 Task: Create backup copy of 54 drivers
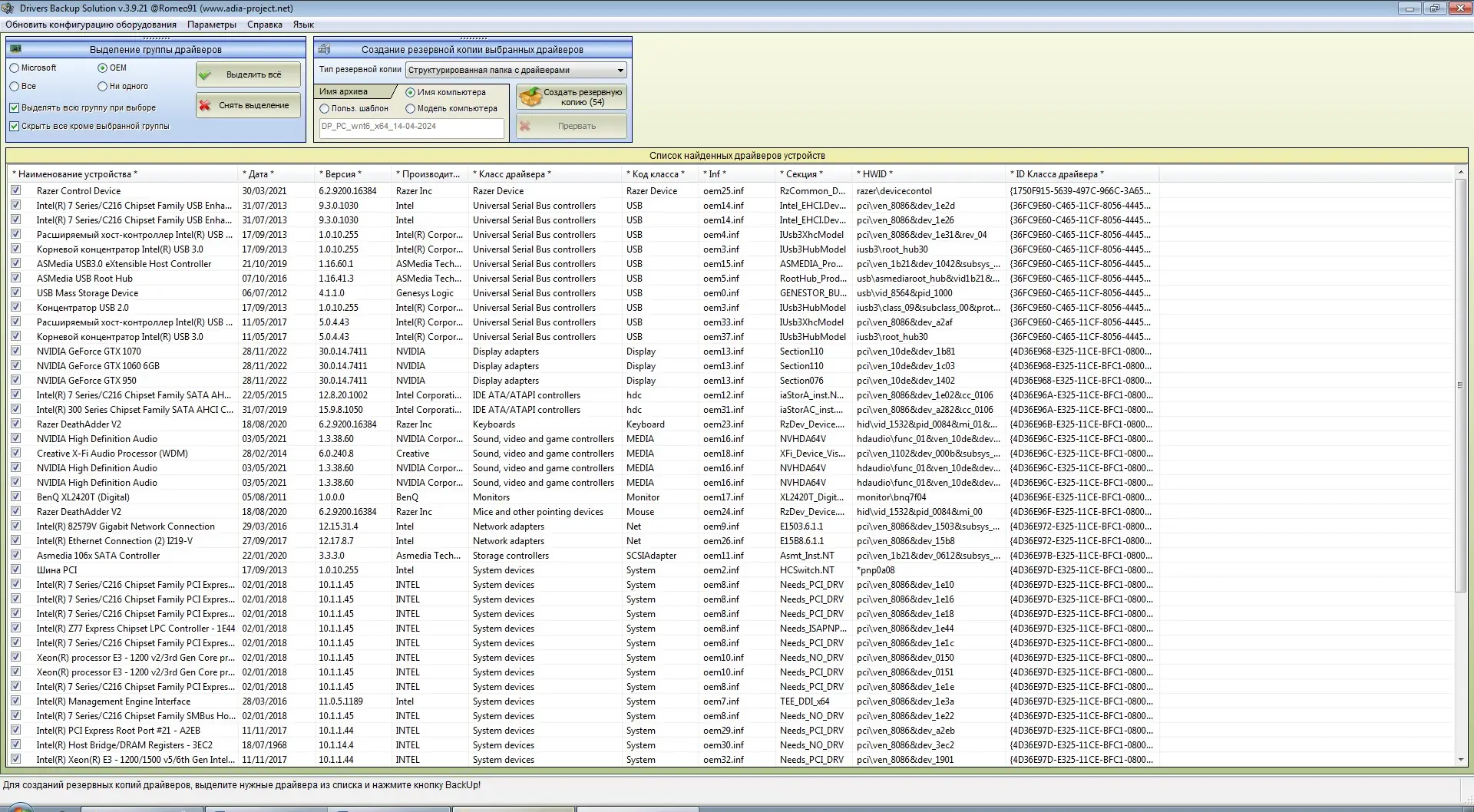[571, 97]
